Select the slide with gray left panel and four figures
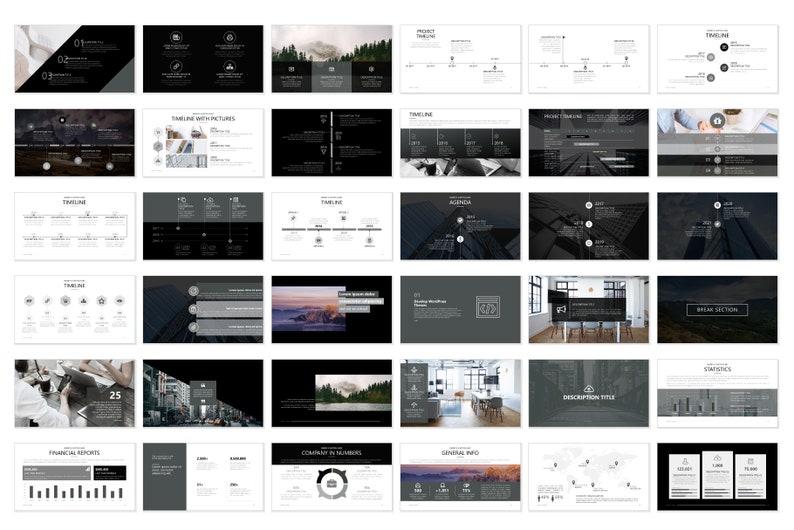Screen dimensions: 794x530 (203, 477)
